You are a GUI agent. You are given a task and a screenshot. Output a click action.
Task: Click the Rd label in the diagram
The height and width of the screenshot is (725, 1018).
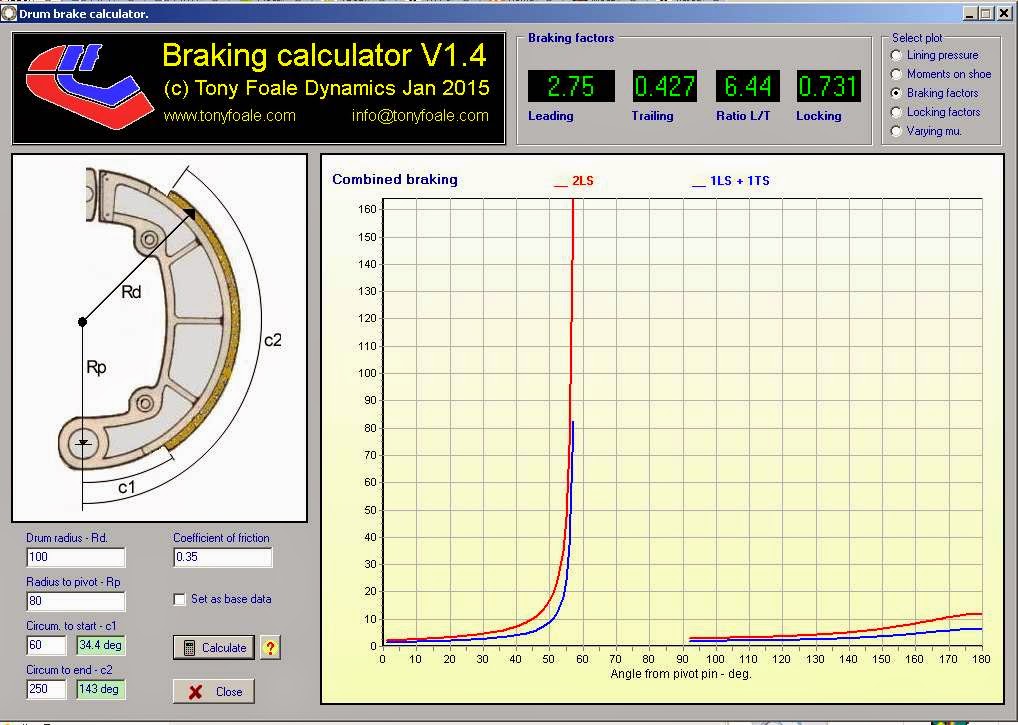[x=131, y=292]
